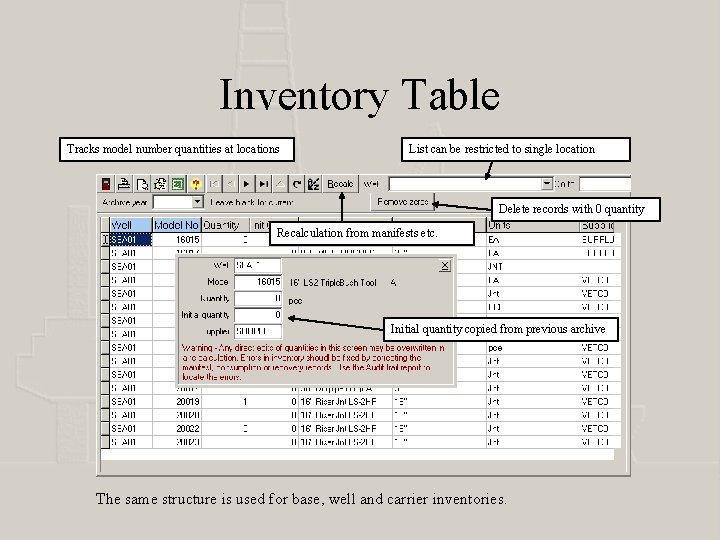
Task: Click the Model field showing 16015
Action: click(x=258, y=282)
